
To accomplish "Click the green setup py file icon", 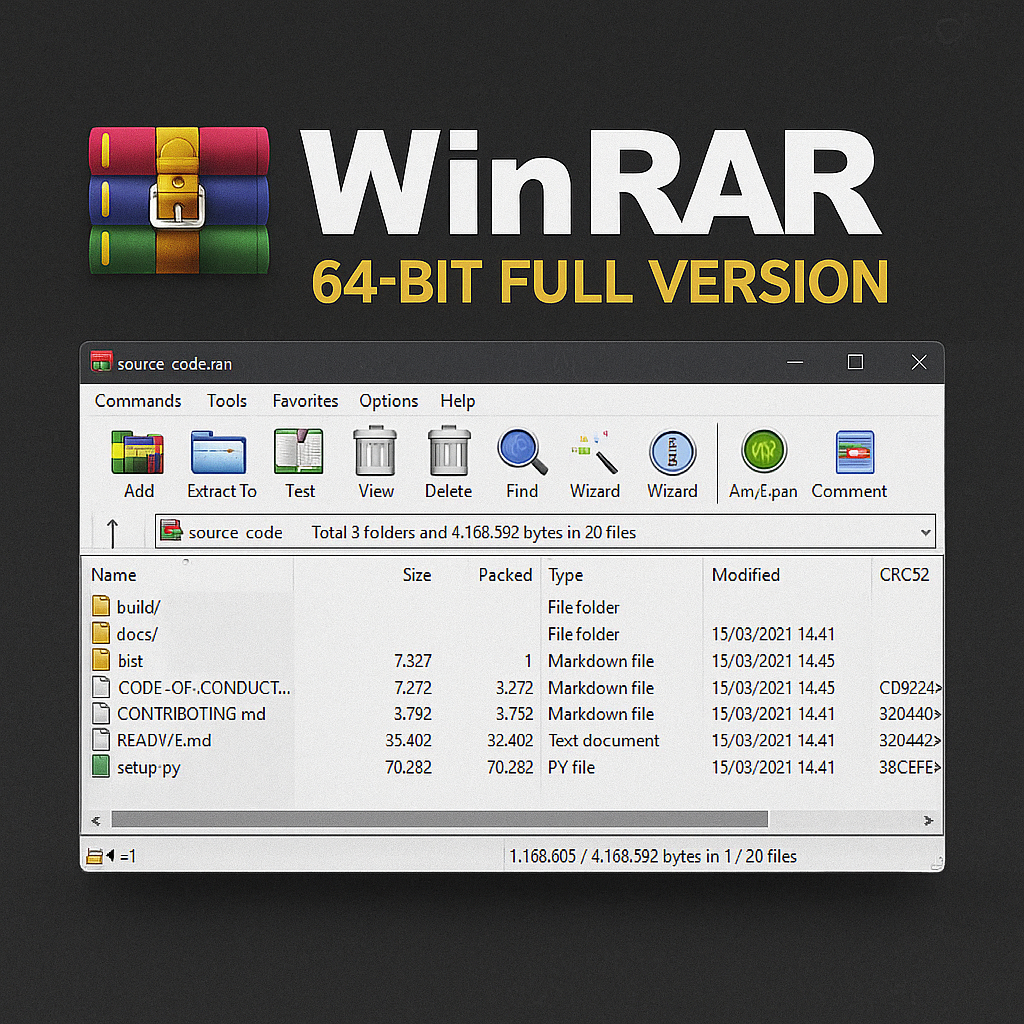I will (101, 767).
